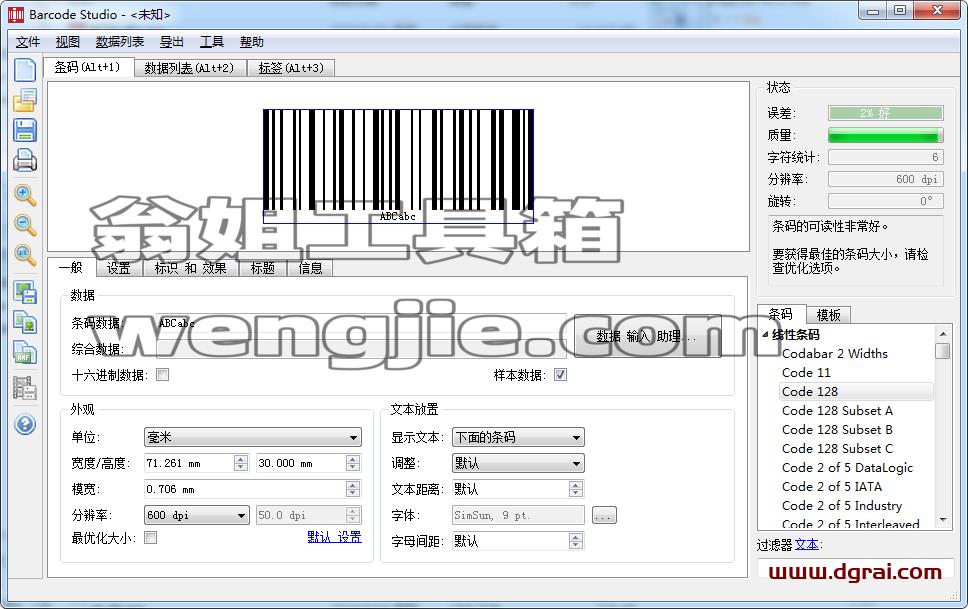
Task: Open the 标题 tab
Action: (262, 268)
